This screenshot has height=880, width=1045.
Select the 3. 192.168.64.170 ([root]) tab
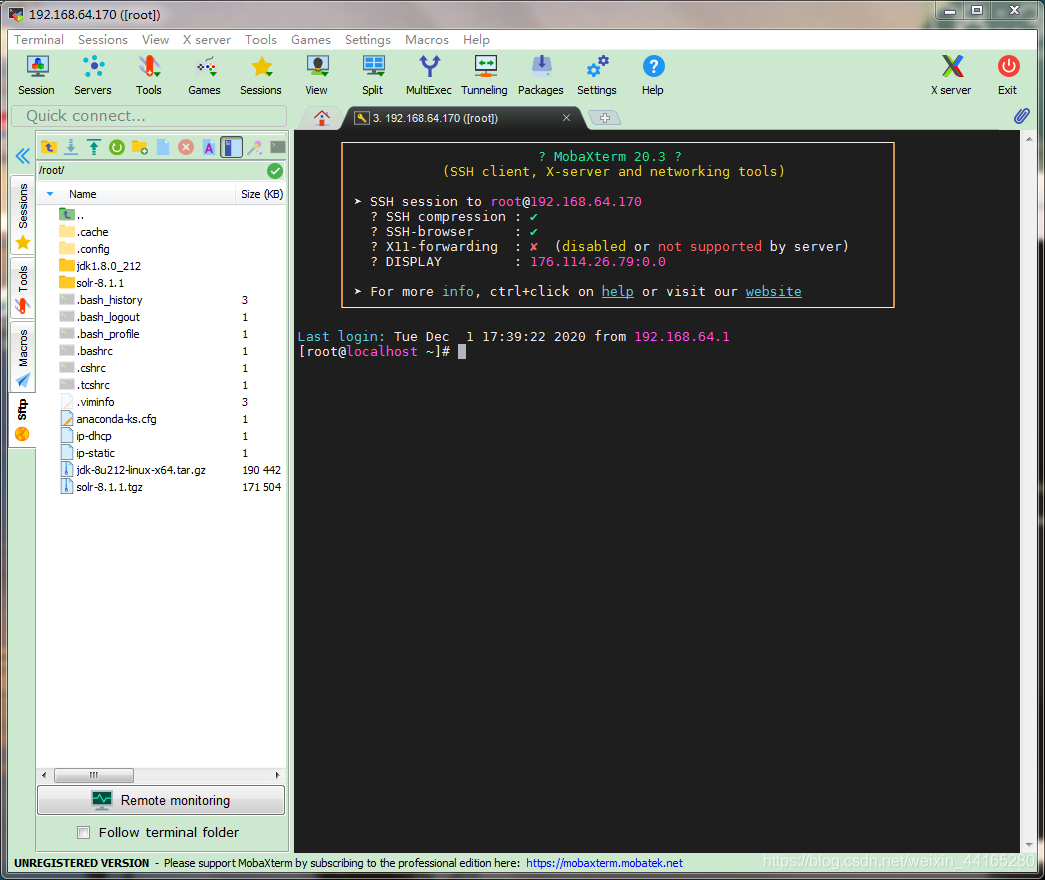point(435,118)
